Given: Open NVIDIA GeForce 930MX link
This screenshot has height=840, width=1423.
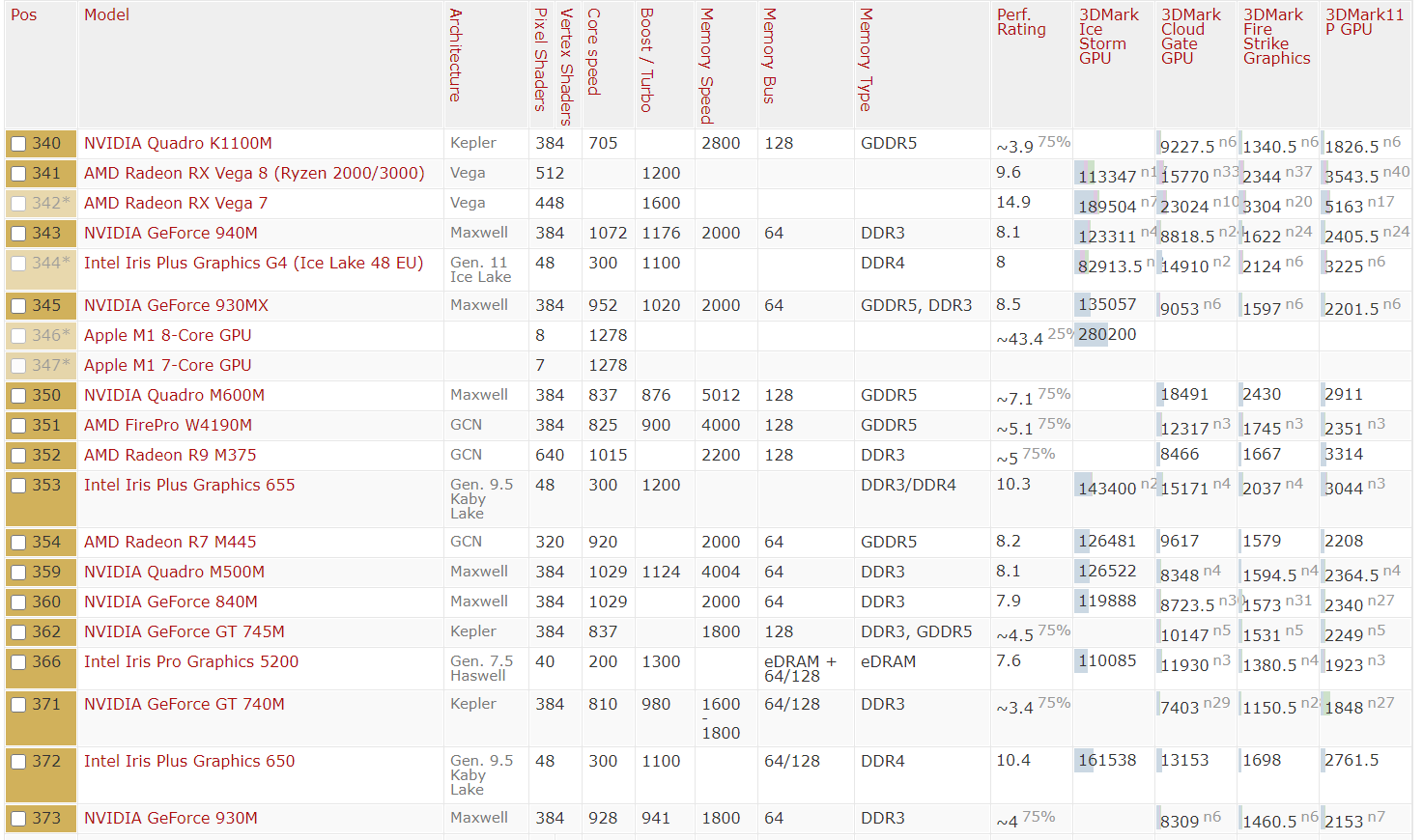Looking at the screenshot, I should click(x=176, y=305).
